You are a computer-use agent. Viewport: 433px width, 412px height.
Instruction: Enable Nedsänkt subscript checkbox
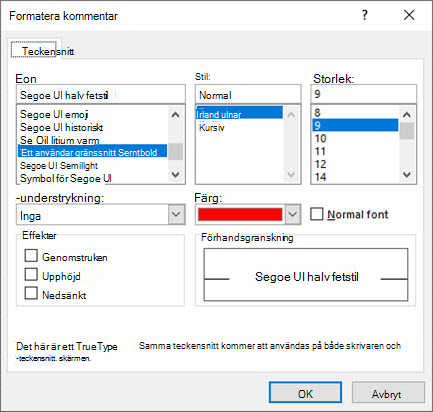pos(31,293)
